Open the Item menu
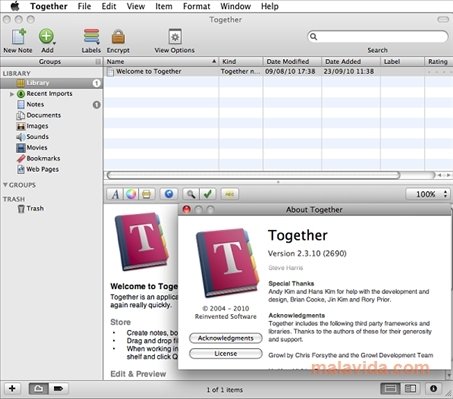This screenshot has height=399, width=453. point(164,6)
